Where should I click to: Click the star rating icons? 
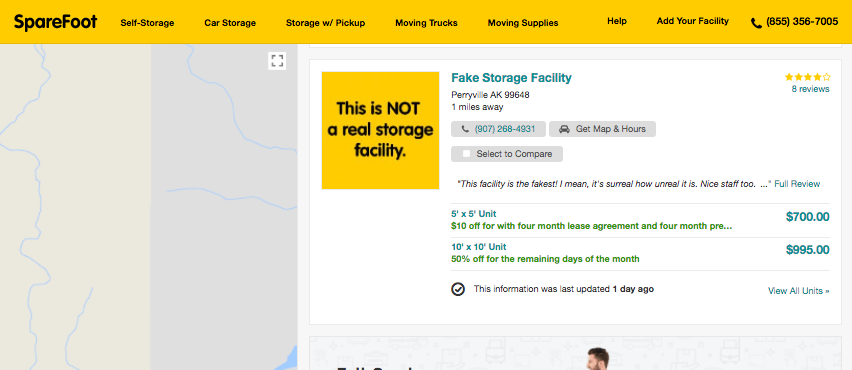point(807,77)
